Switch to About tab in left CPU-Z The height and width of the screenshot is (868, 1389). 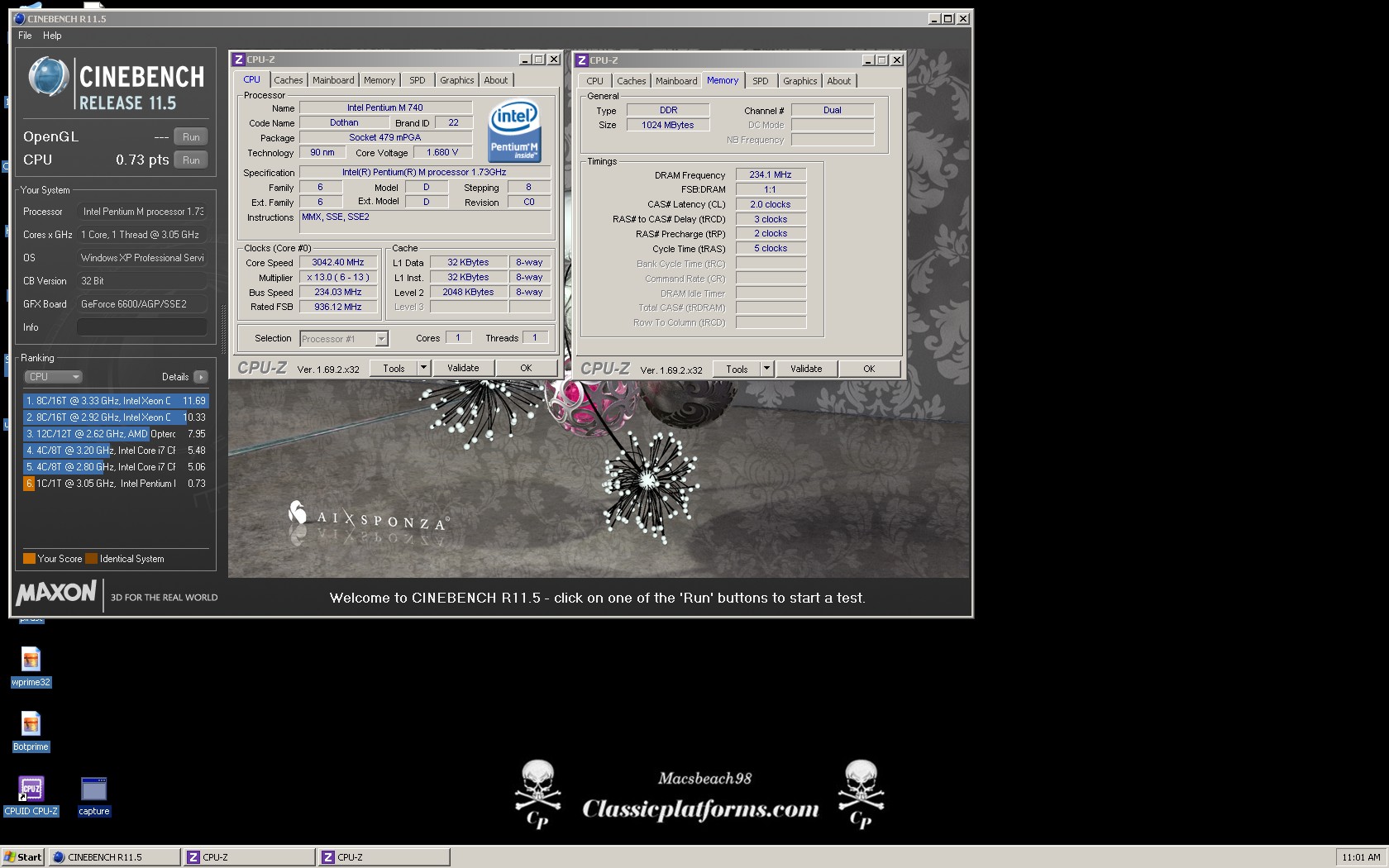pyautogui.click(x=496, y=80)
